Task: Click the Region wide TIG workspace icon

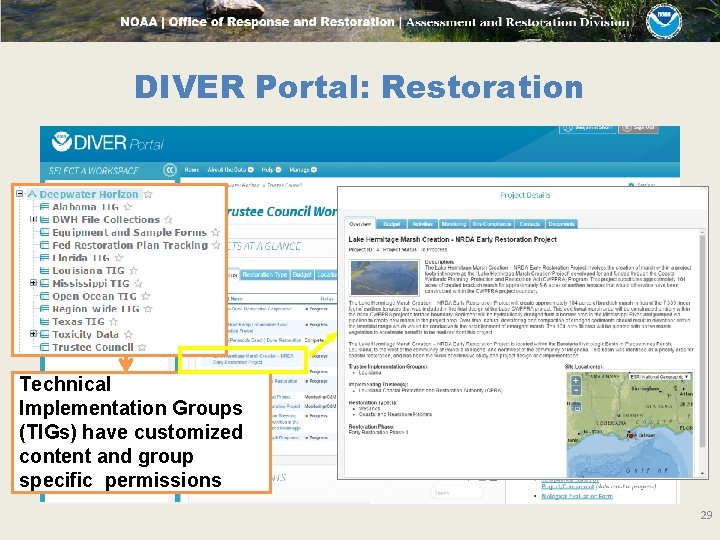Action: [x=45, y=309]
